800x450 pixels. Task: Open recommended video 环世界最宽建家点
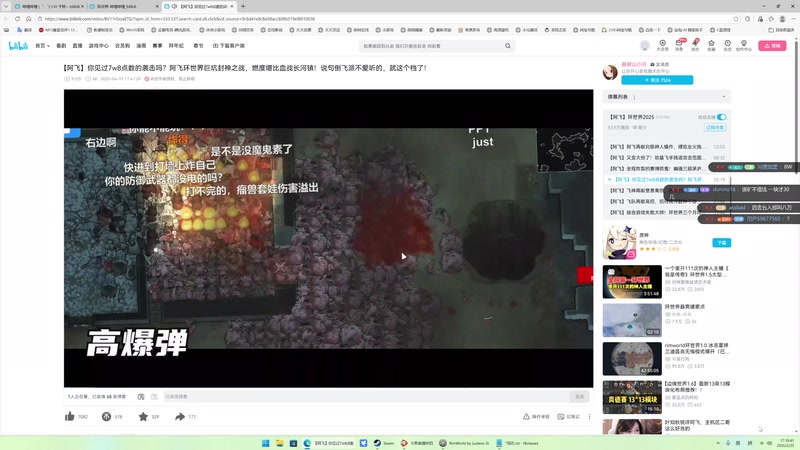point(685,307)
